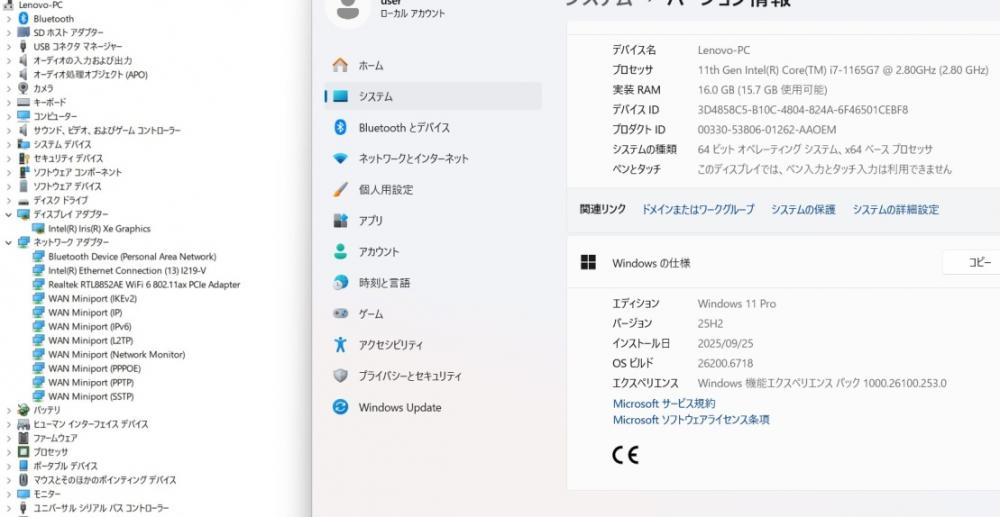Viewport: 1000px width, 517px height.
Task: Expand the Bluetooth node in Device Manager
Action: pos(8,18)
